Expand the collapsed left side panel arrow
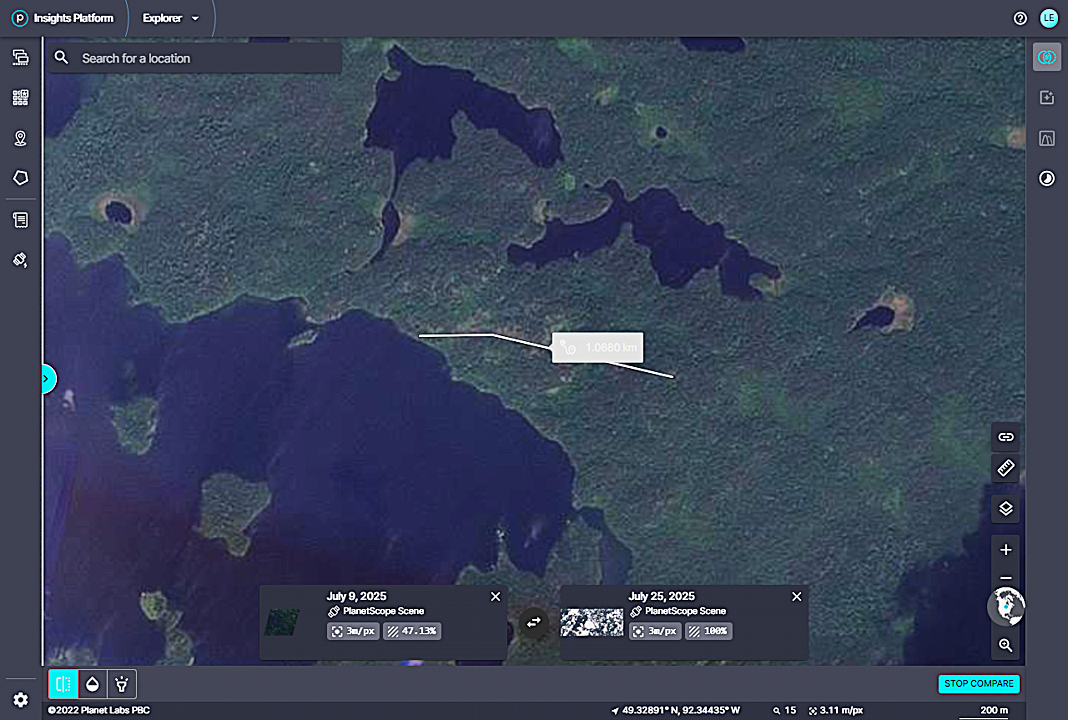 [47, 378]
